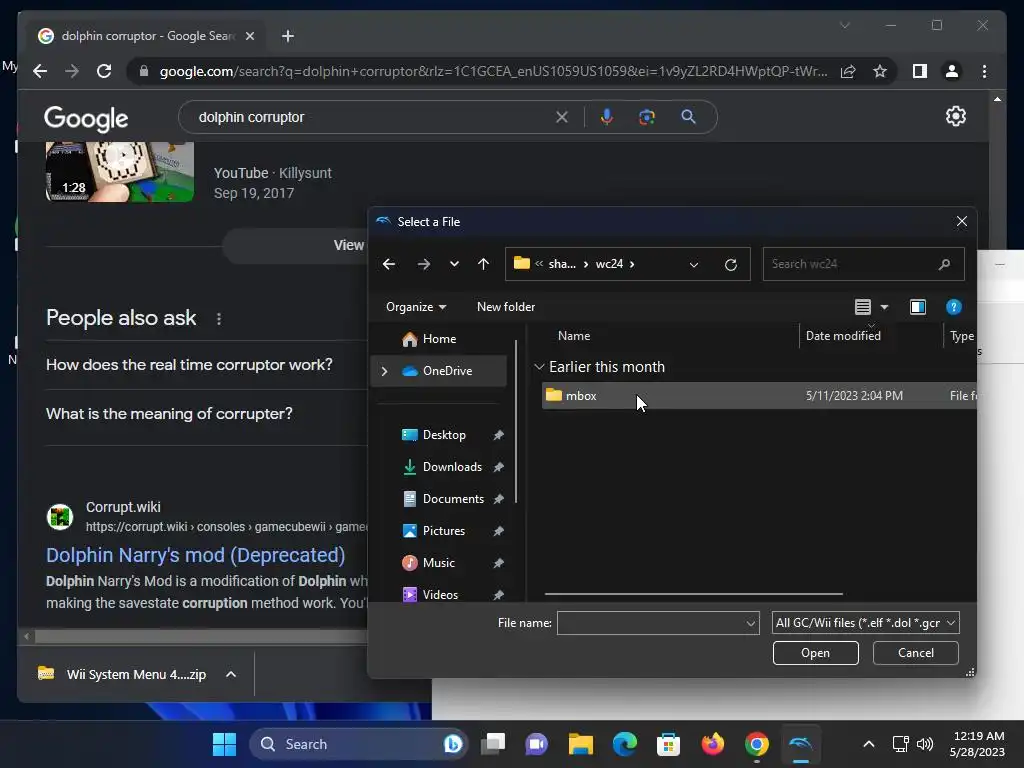Open the Downloads quick access folder
This screenshot has width=1024, height=768.
[x=452, y=467]
